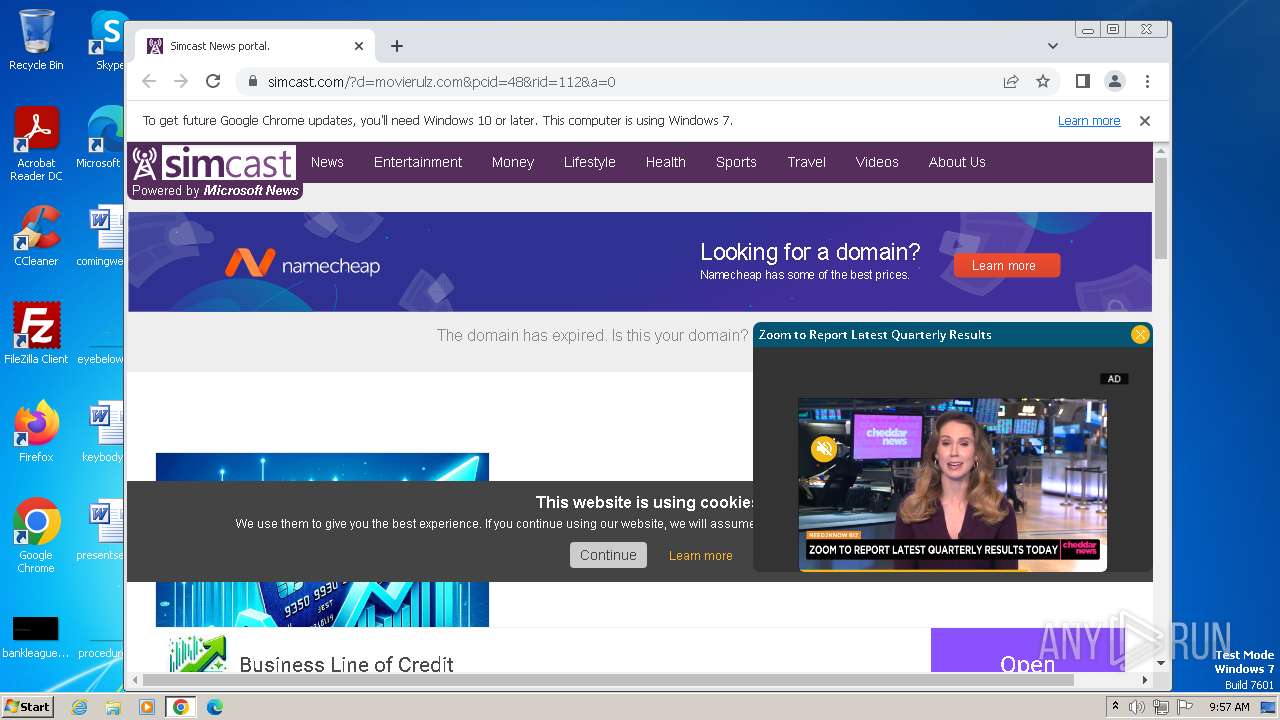The width and height of the screenshot is (1280, 720).
Task: Open the Firefox desktop icon
Action: pos(36,432)
